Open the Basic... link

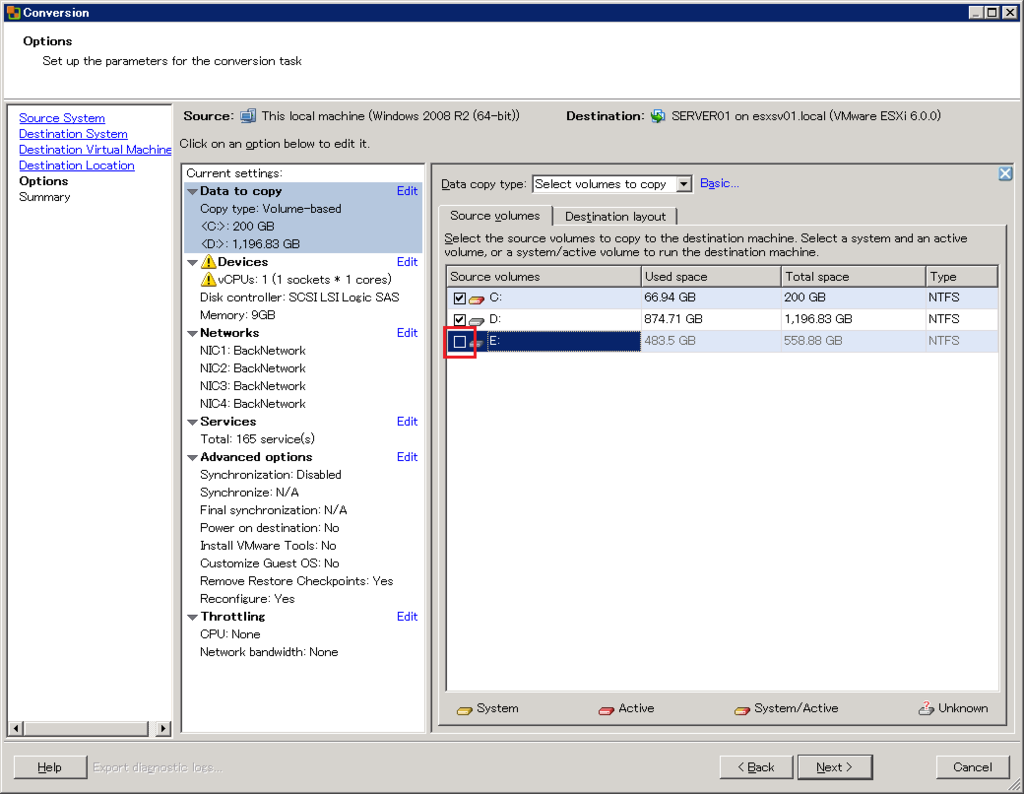click(719, 183)
